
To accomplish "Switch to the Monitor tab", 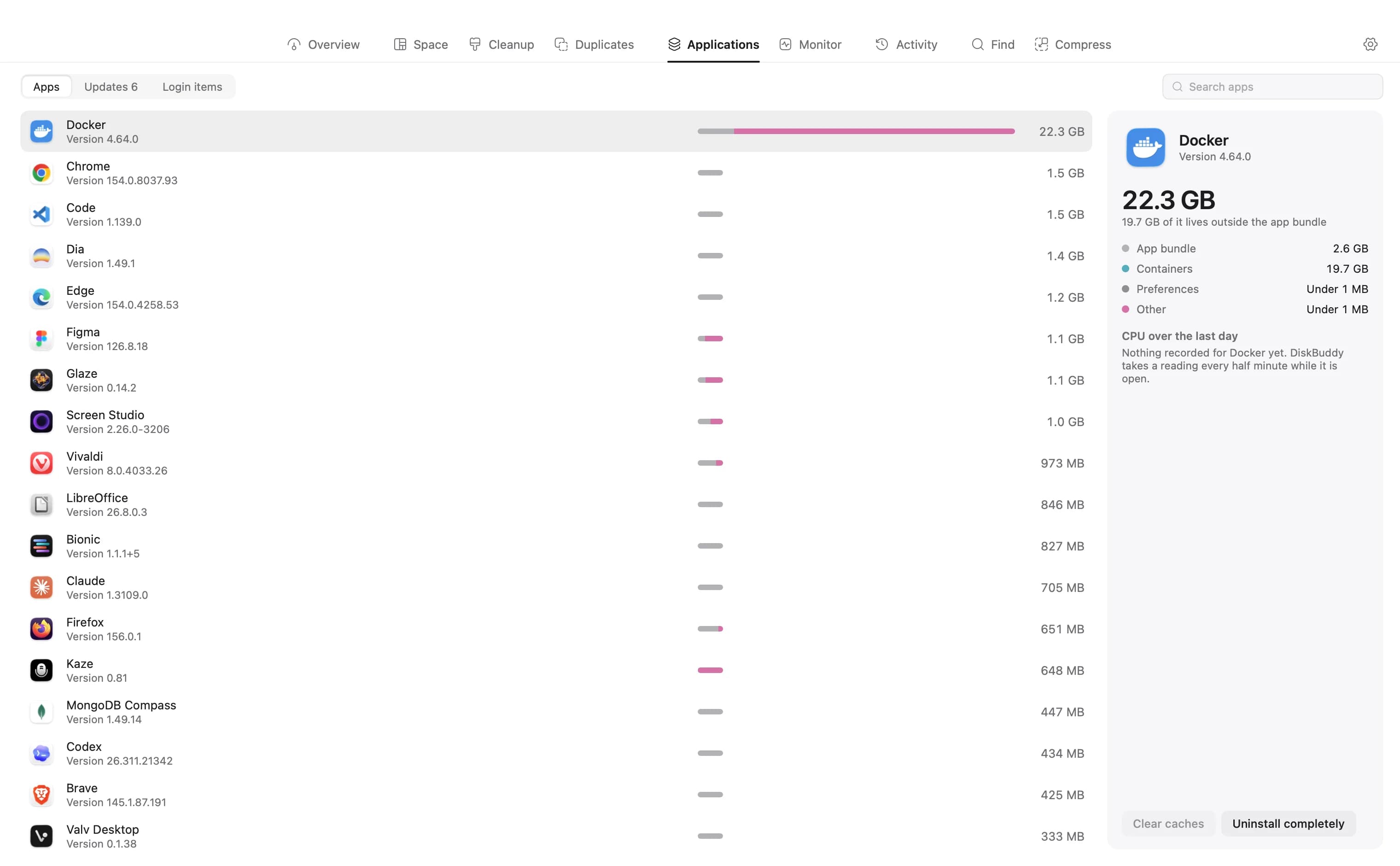I will 810,44.
